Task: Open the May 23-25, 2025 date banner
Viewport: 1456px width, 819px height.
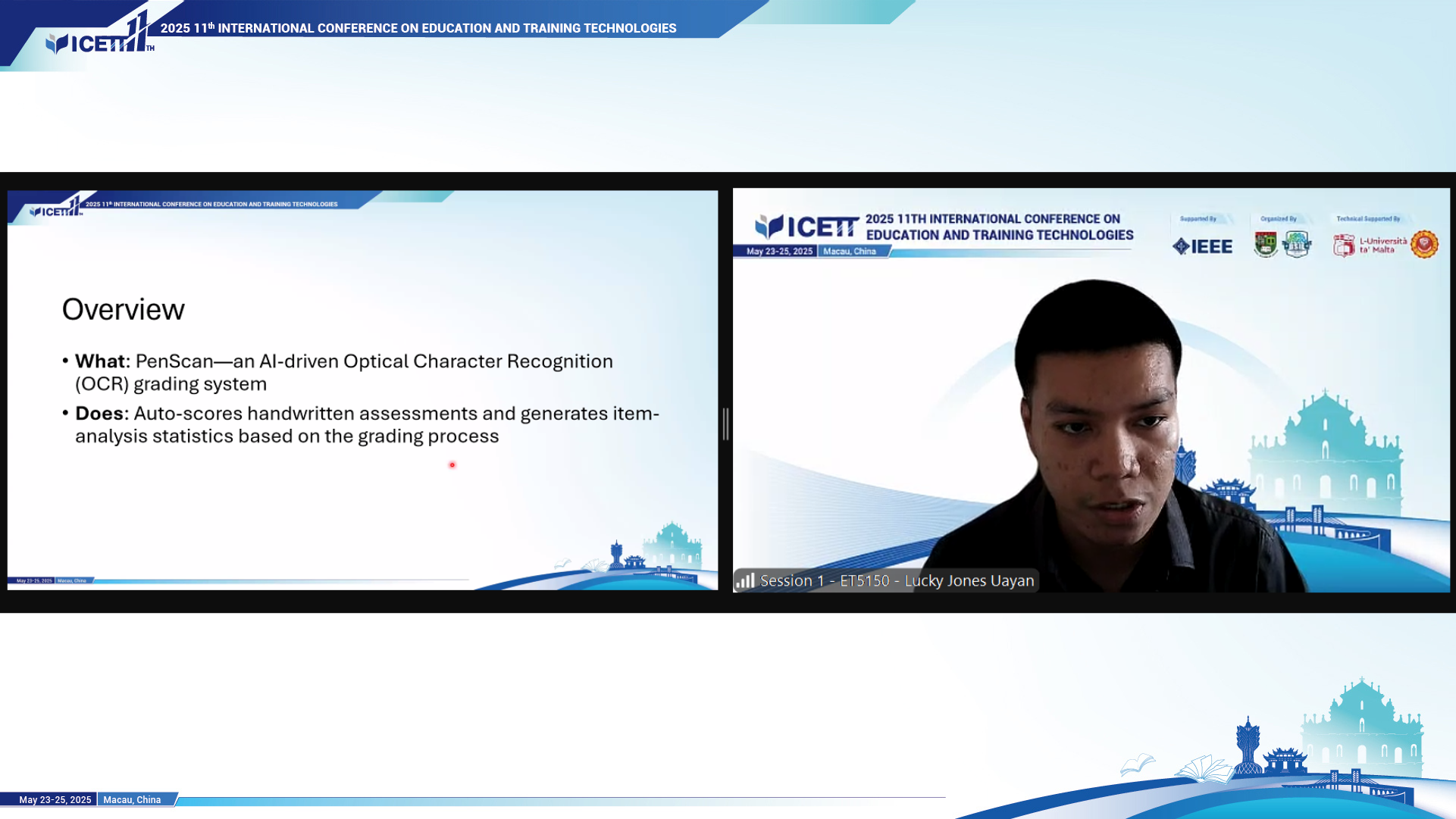Action: pyautogui.click(x=55, y=799)
